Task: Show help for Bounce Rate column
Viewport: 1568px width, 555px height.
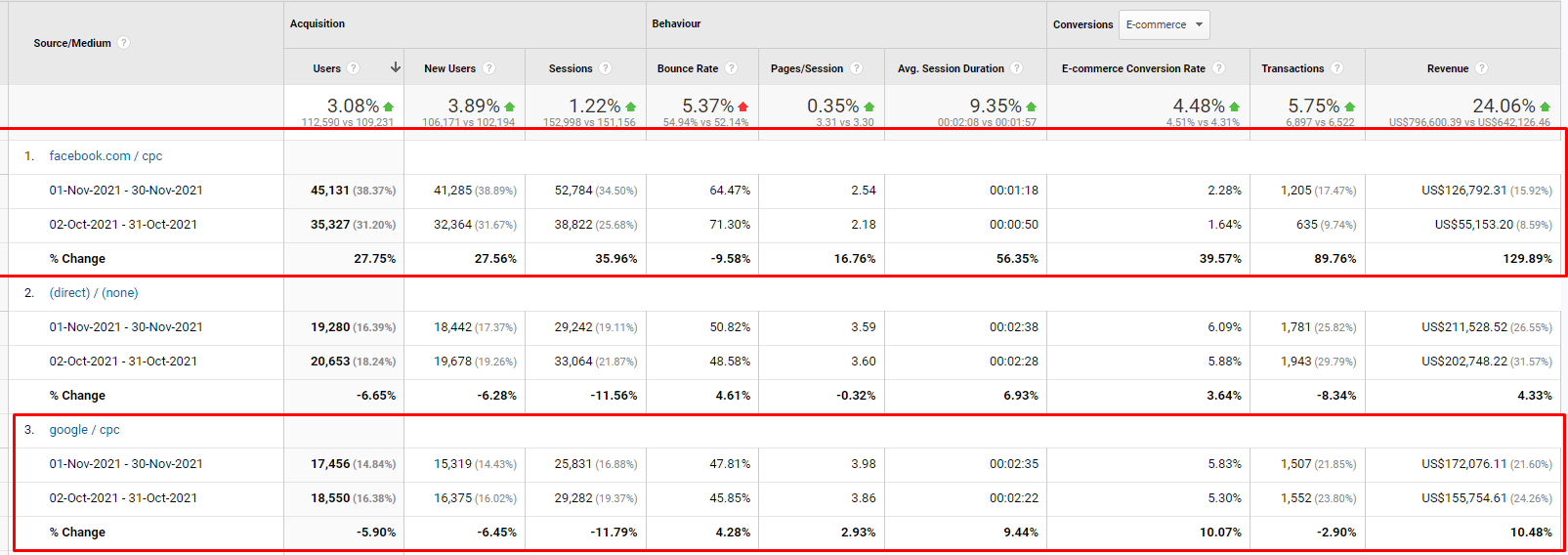Action: click(732, 68)
